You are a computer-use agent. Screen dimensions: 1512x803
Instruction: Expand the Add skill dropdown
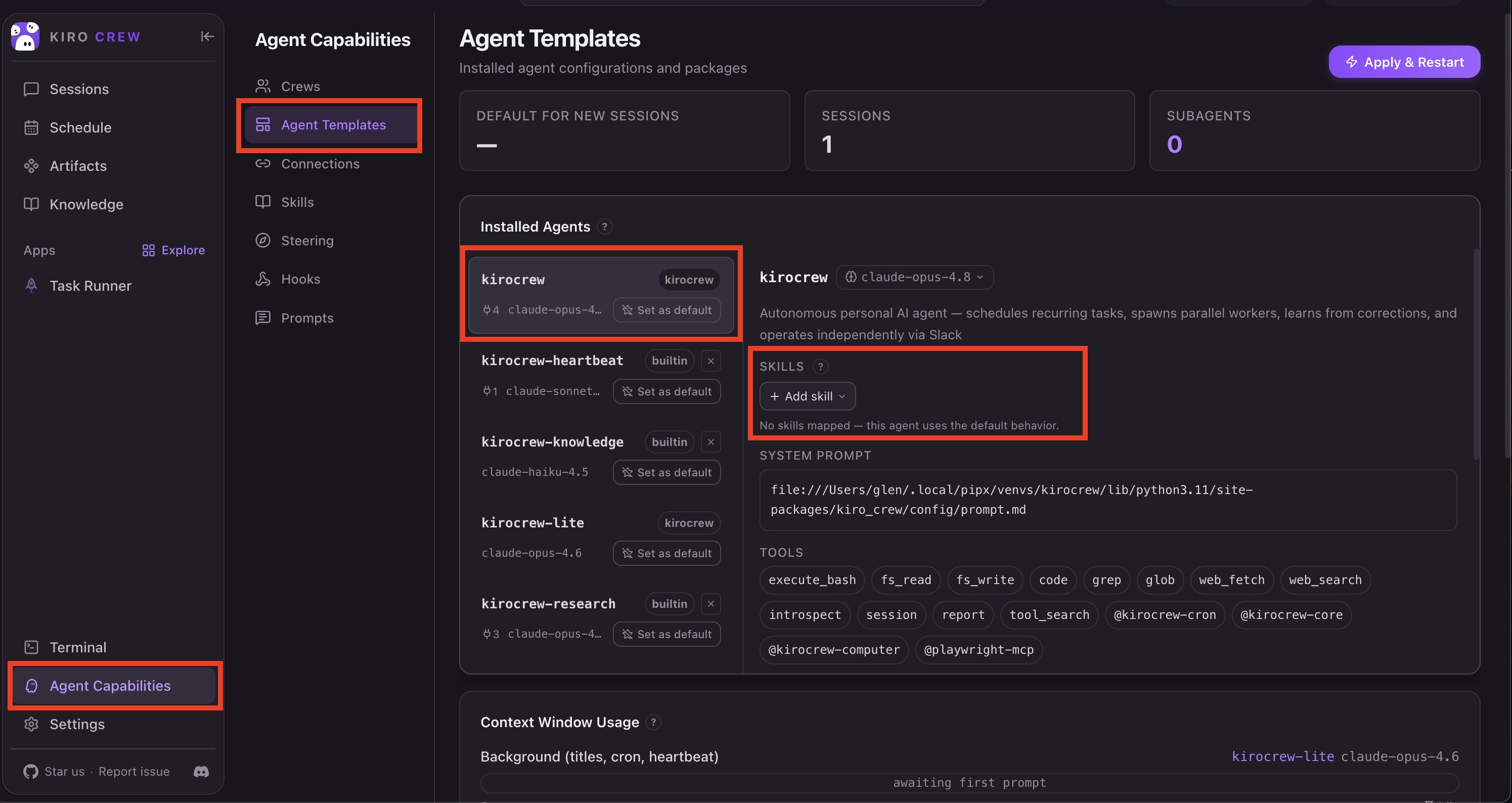coord(808,396)
